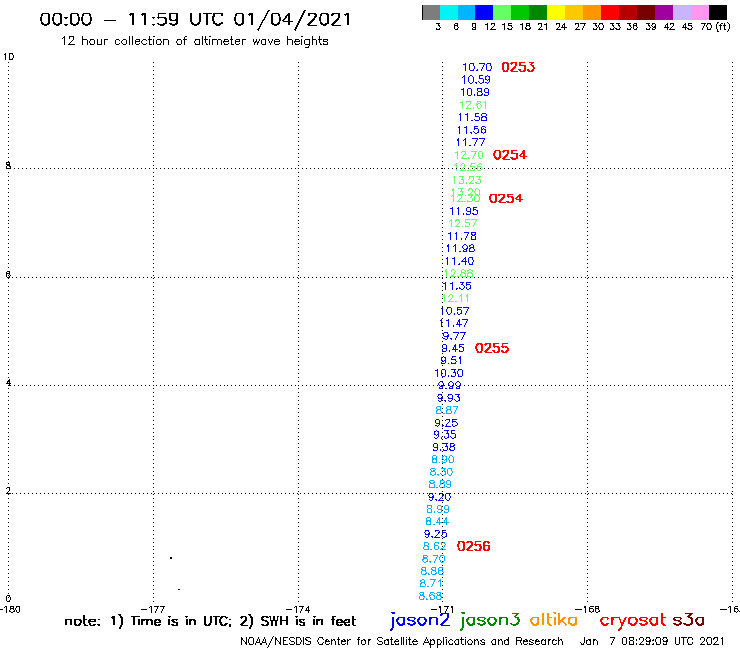Screen dimensions: 740x650
Task: Select the wave height value 10.30
Action: coord(449,373)
